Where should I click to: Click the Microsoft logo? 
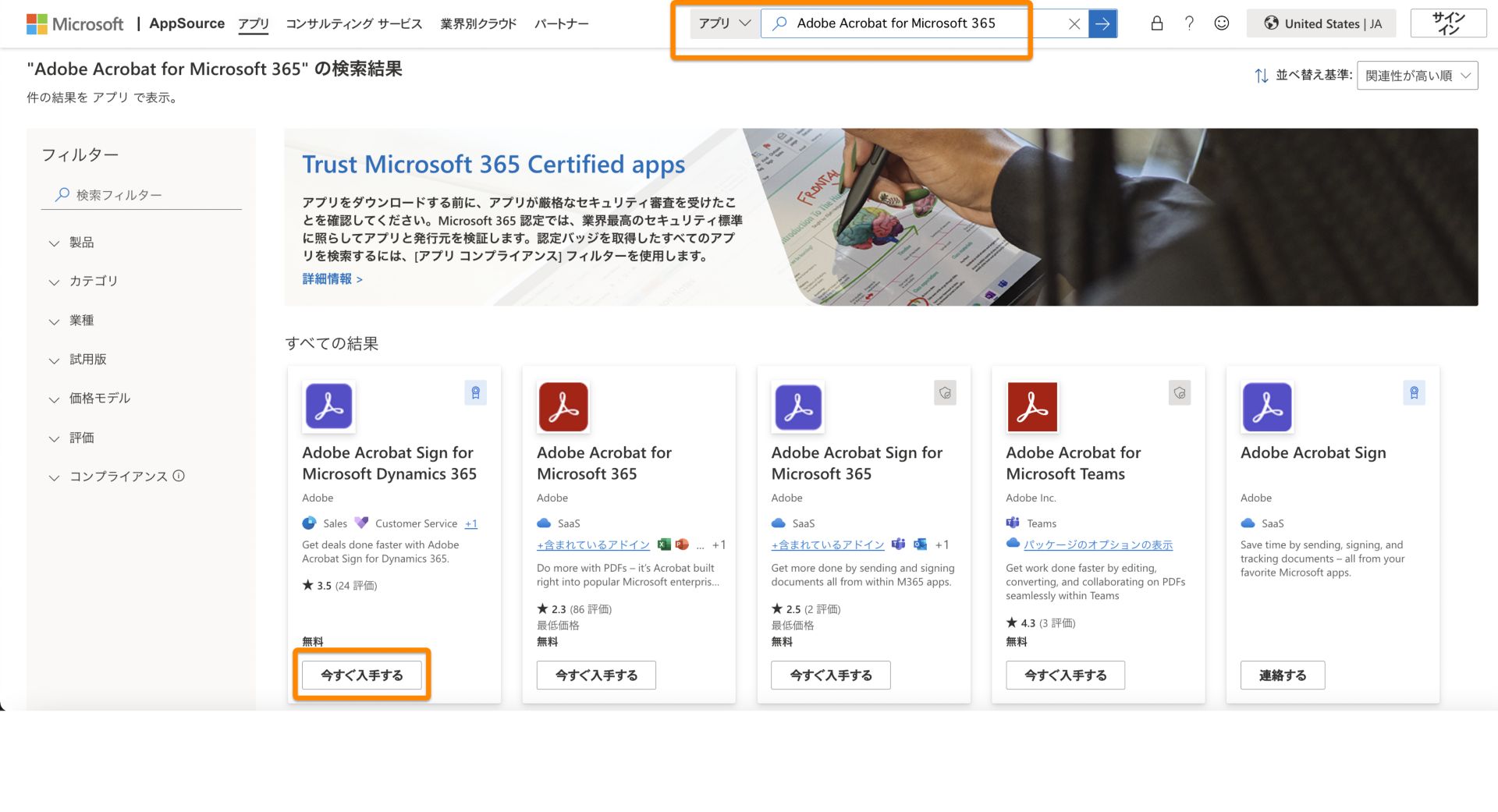[x=75, y=23]
